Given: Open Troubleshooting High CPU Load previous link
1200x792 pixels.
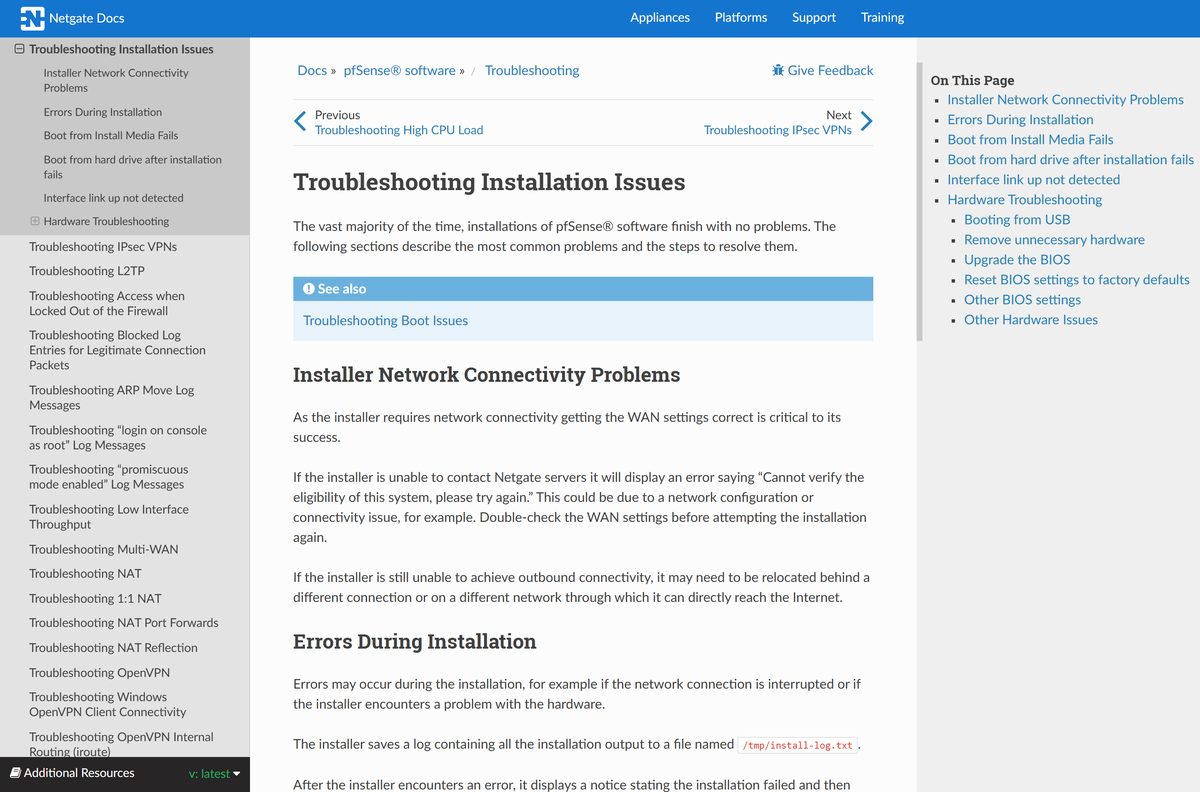Looking at the screenshot, I should (399, 130).
